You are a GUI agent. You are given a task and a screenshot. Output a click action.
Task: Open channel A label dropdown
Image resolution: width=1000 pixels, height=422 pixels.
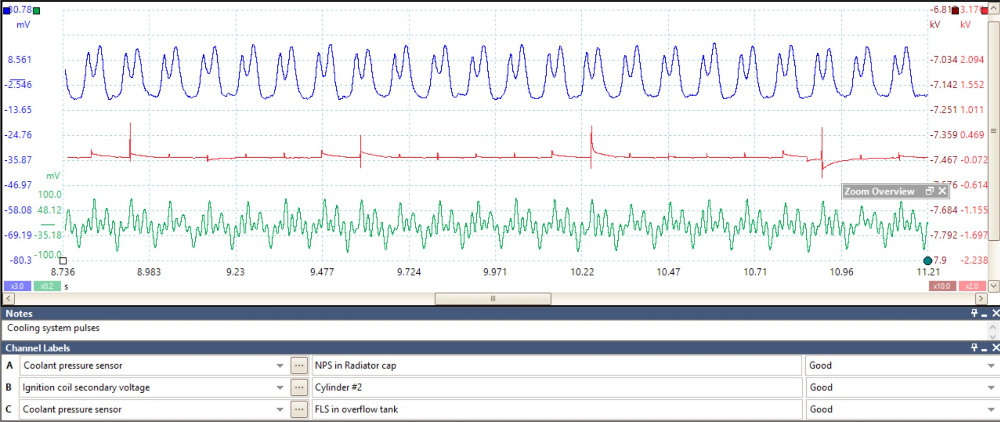point(280,365)
